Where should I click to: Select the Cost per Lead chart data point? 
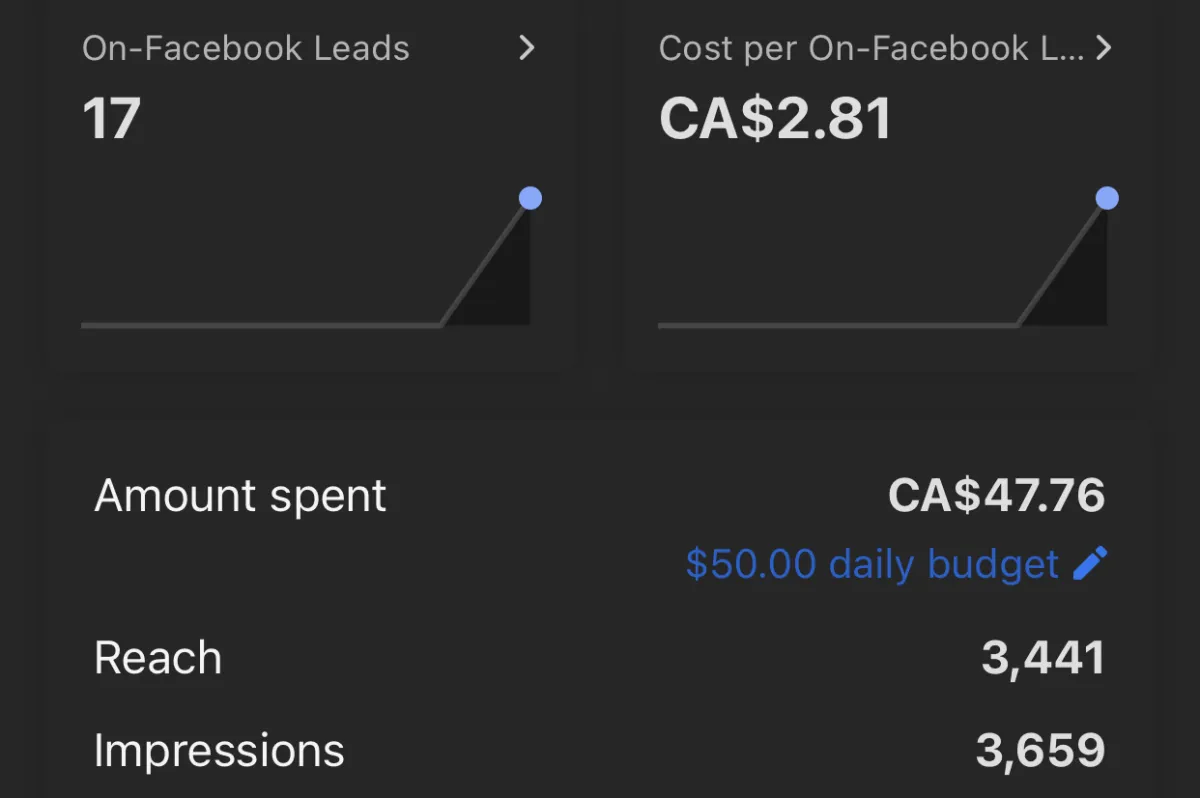click(x=1107, y=198)
